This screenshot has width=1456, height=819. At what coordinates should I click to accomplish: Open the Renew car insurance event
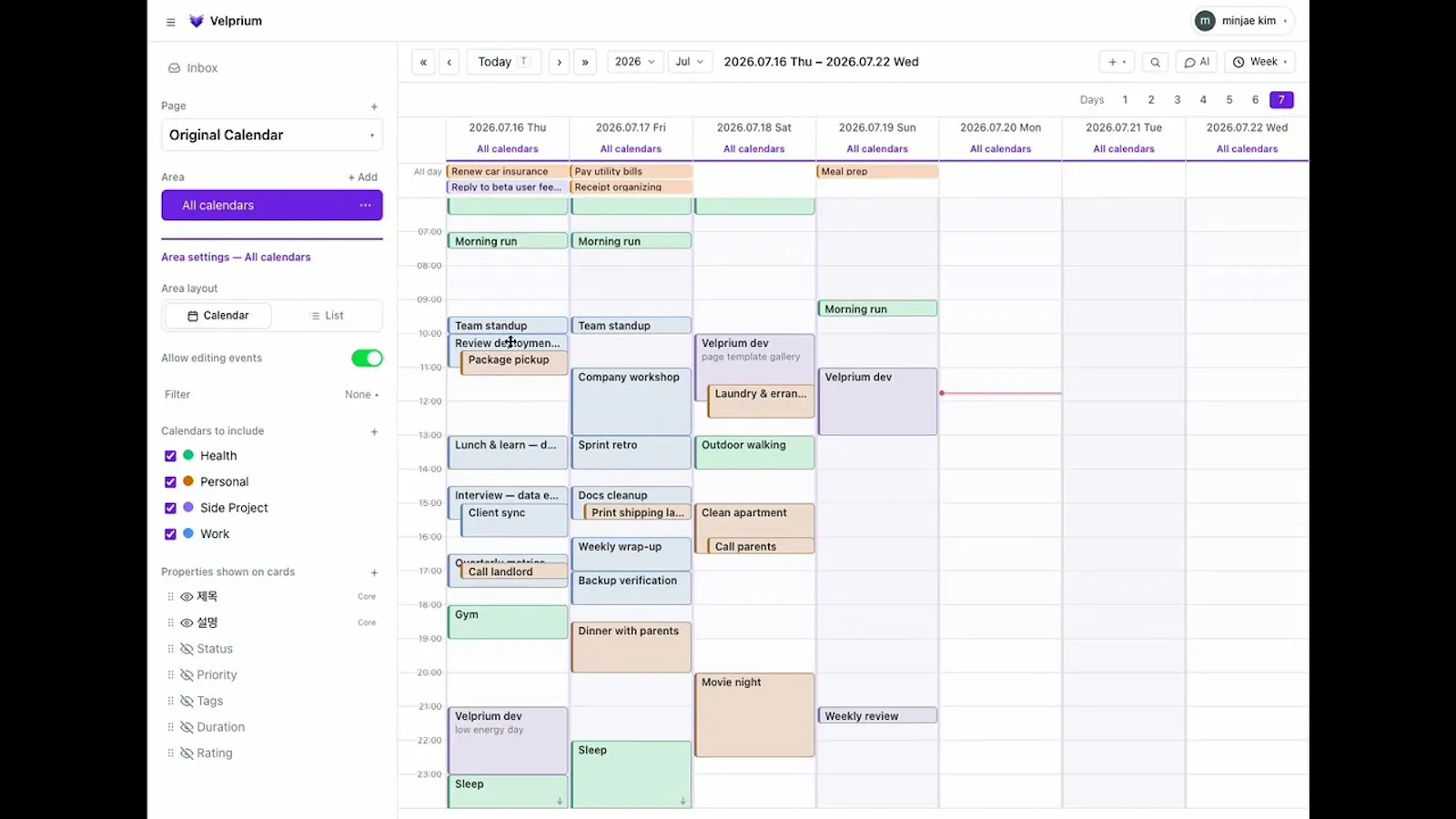tap(507, 171)
